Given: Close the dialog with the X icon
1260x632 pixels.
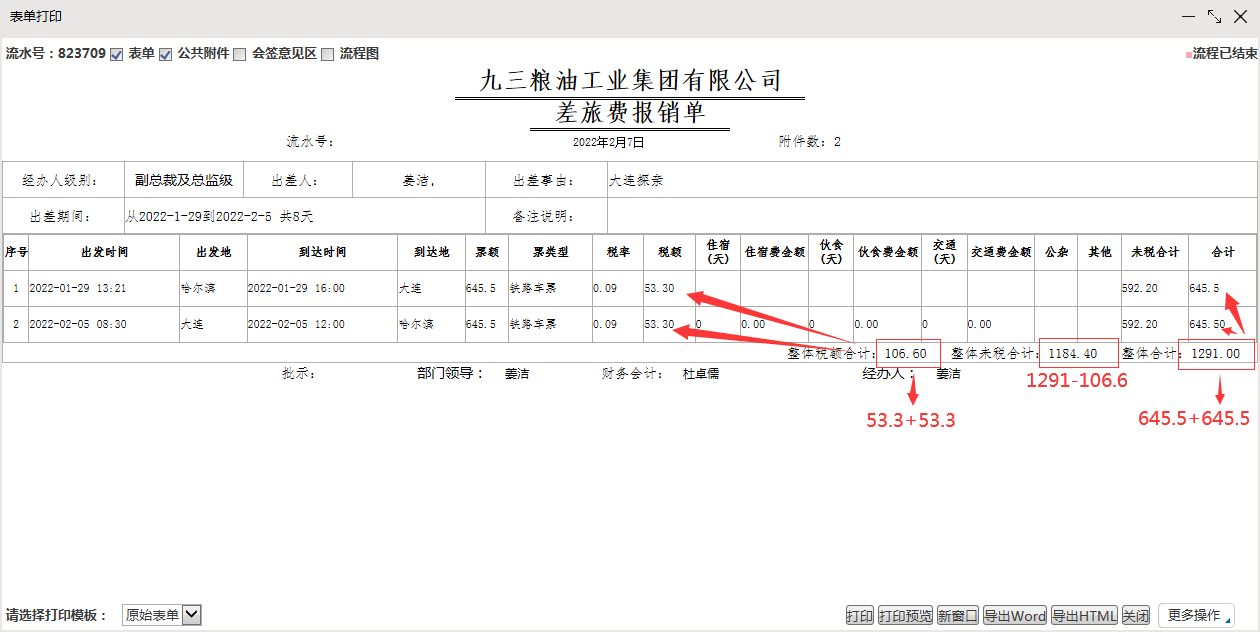Looking at the screenshot, I should 1240,17.
